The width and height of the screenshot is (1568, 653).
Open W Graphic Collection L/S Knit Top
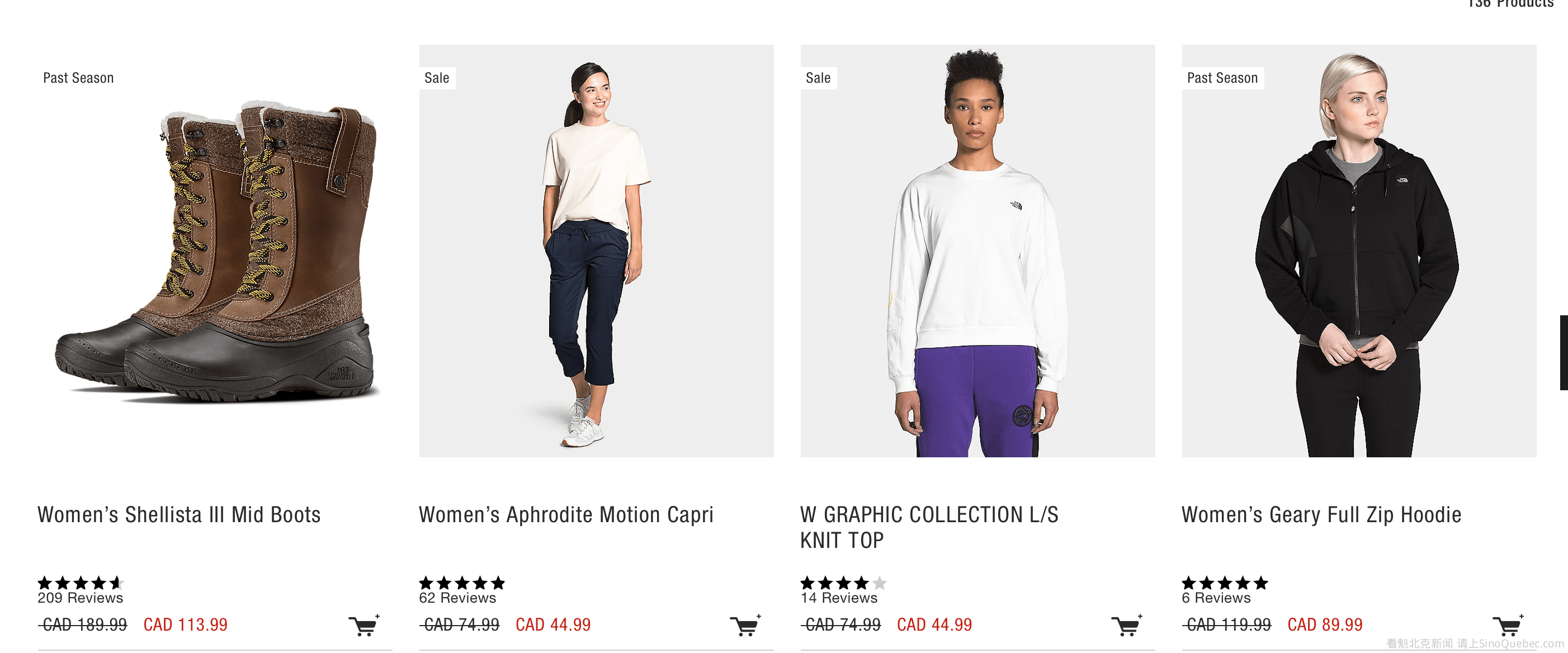coord(929,527)
